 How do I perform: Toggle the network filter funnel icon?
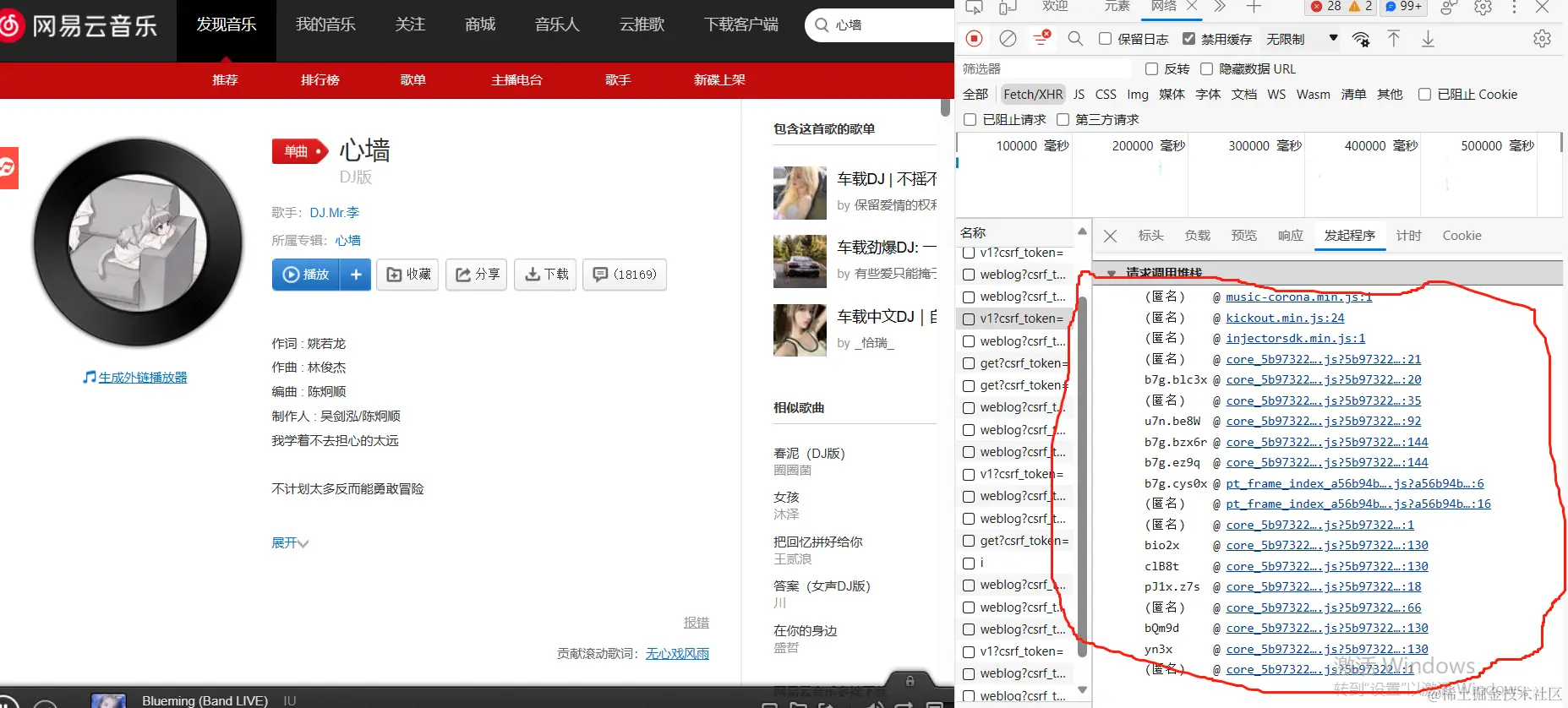(1041, 38)
